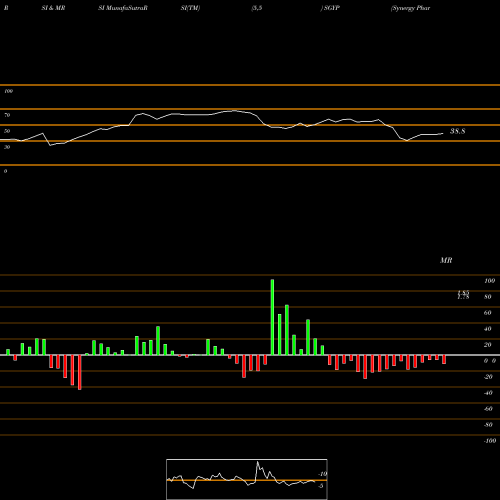Click the current RSI value 38.8
Viewport: 500px width, 500px height.
coord(457,131)
